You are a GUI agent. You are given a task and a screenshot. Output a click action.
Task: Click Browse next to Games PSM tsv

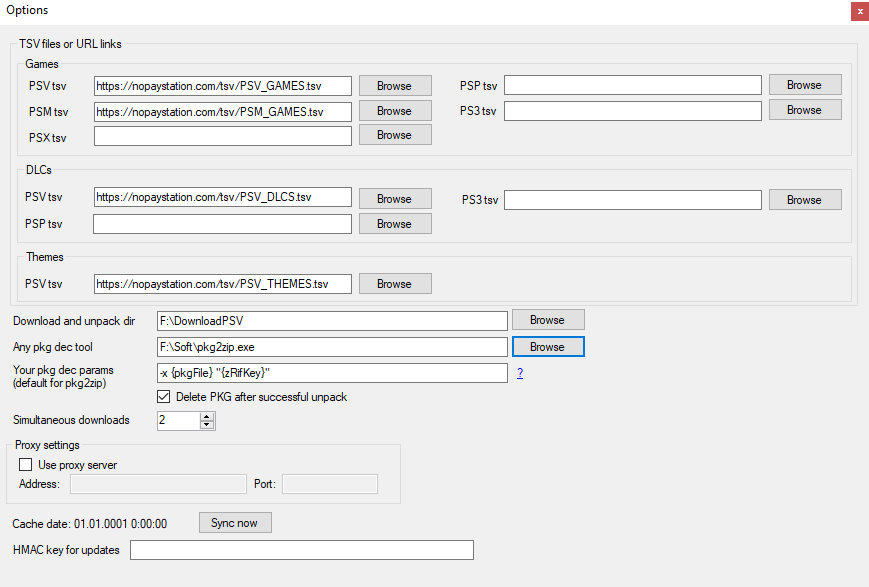(x=395, y=111)
